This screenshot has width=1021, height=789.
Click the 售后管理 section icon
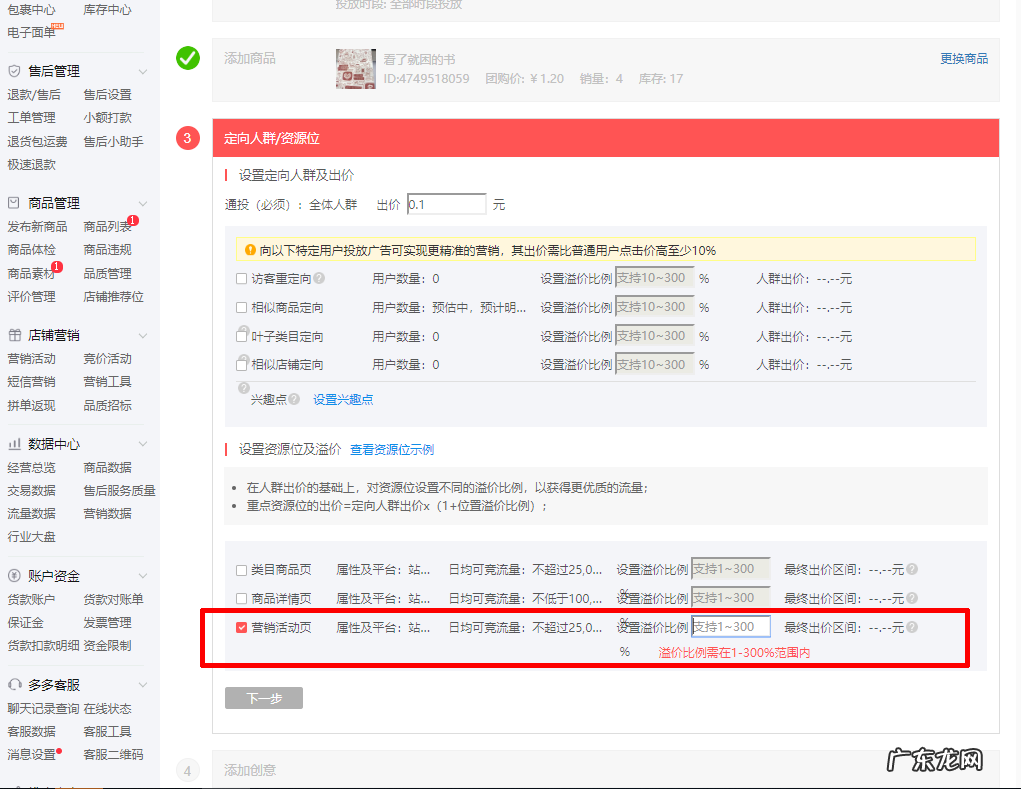point(14,70)
